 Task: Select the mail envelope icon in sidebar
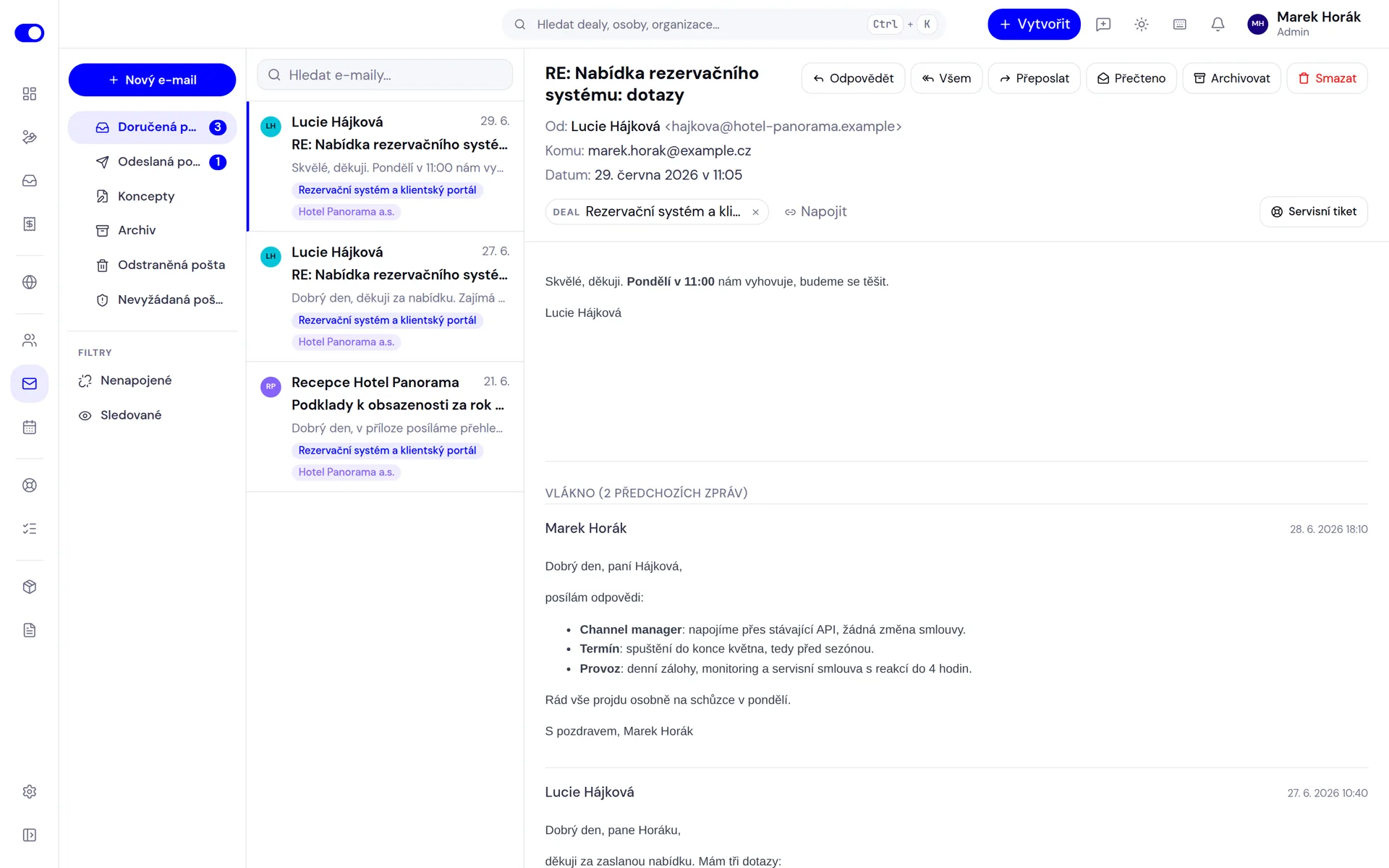30,383
